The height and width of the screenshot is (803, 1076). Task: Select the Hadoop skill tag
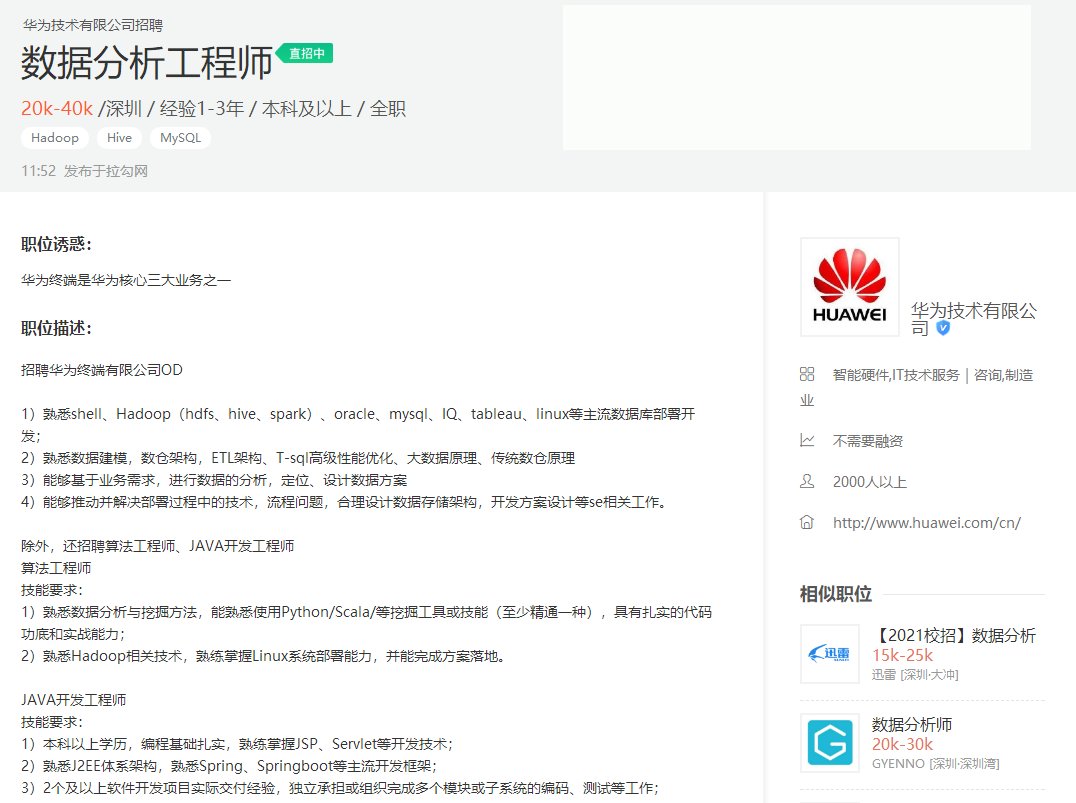tap(54, 138)
